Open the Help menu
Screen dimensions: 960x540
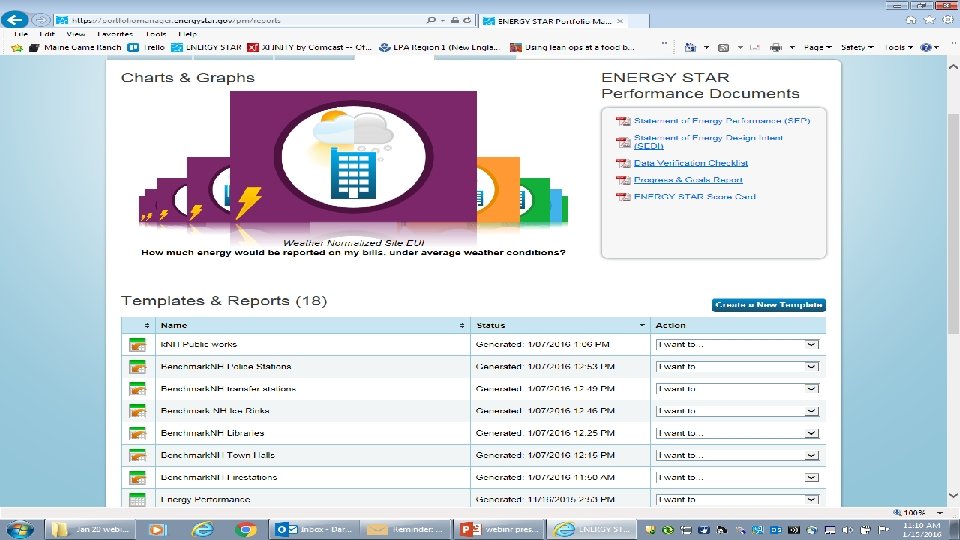point(187,34)
